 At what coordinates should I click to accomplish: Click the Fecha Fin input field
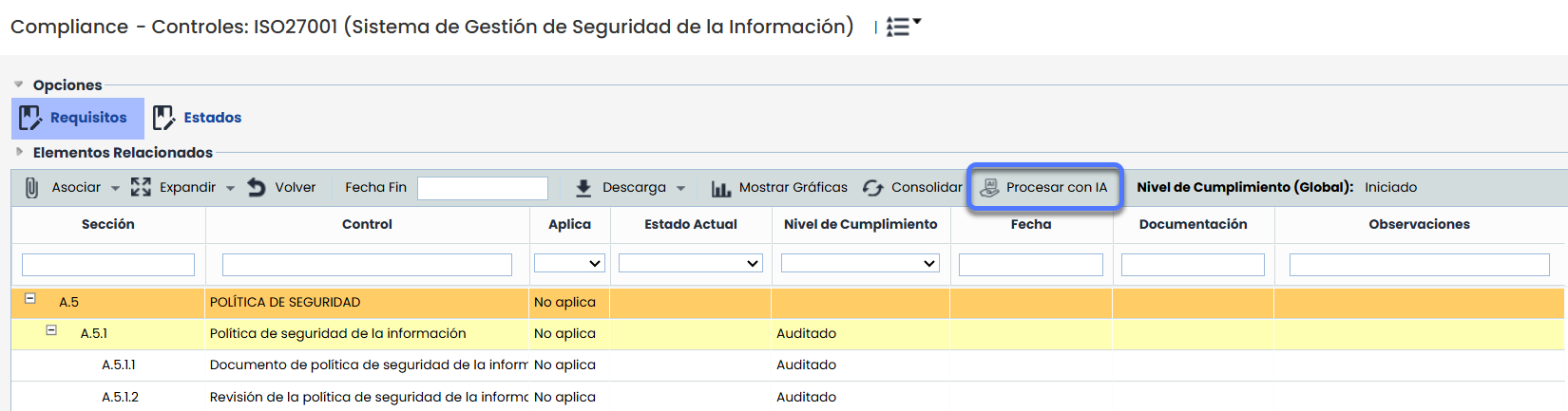[482, 188]
